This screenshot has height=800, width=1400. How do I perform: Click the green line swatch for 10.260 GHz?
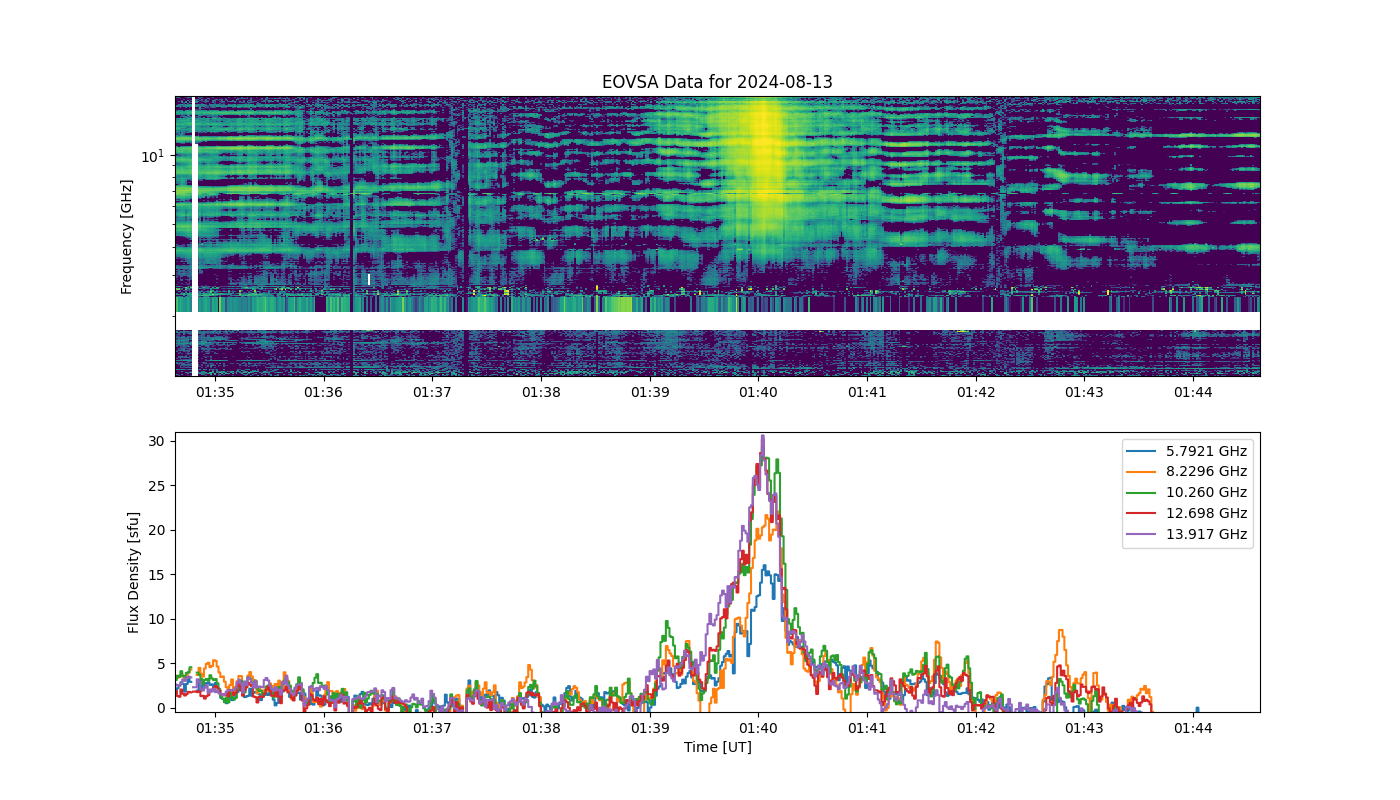pos(1142,493)
